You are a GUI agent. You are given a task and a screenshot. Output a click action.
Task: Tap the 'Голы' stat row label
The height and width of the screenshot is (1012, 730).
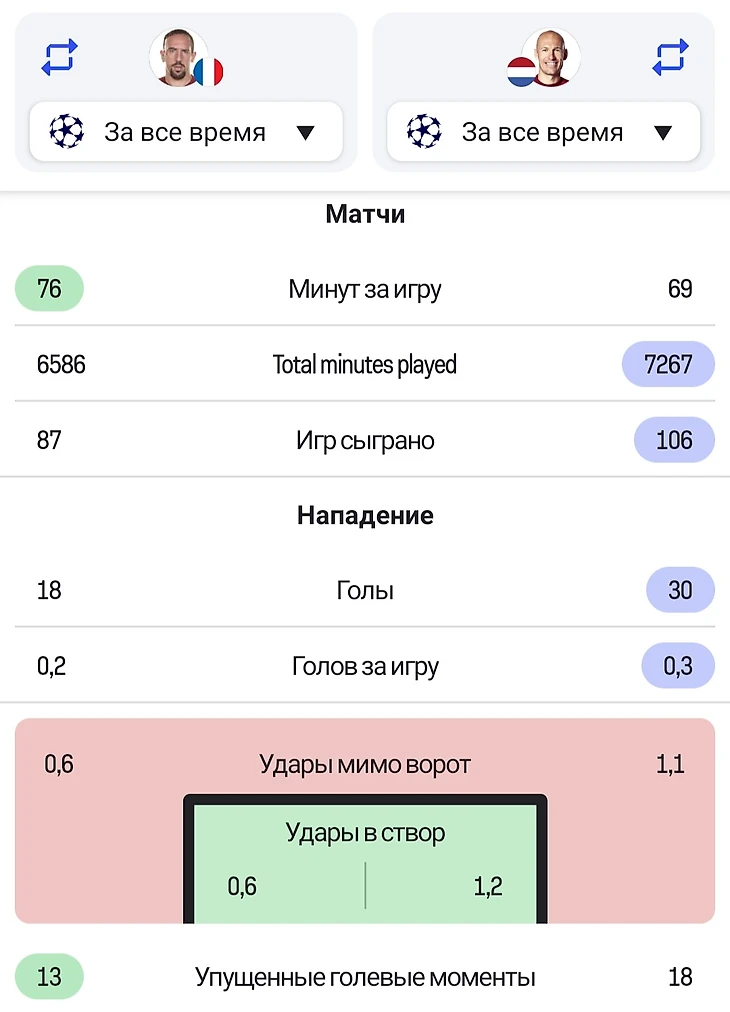(x=365, y=590)
